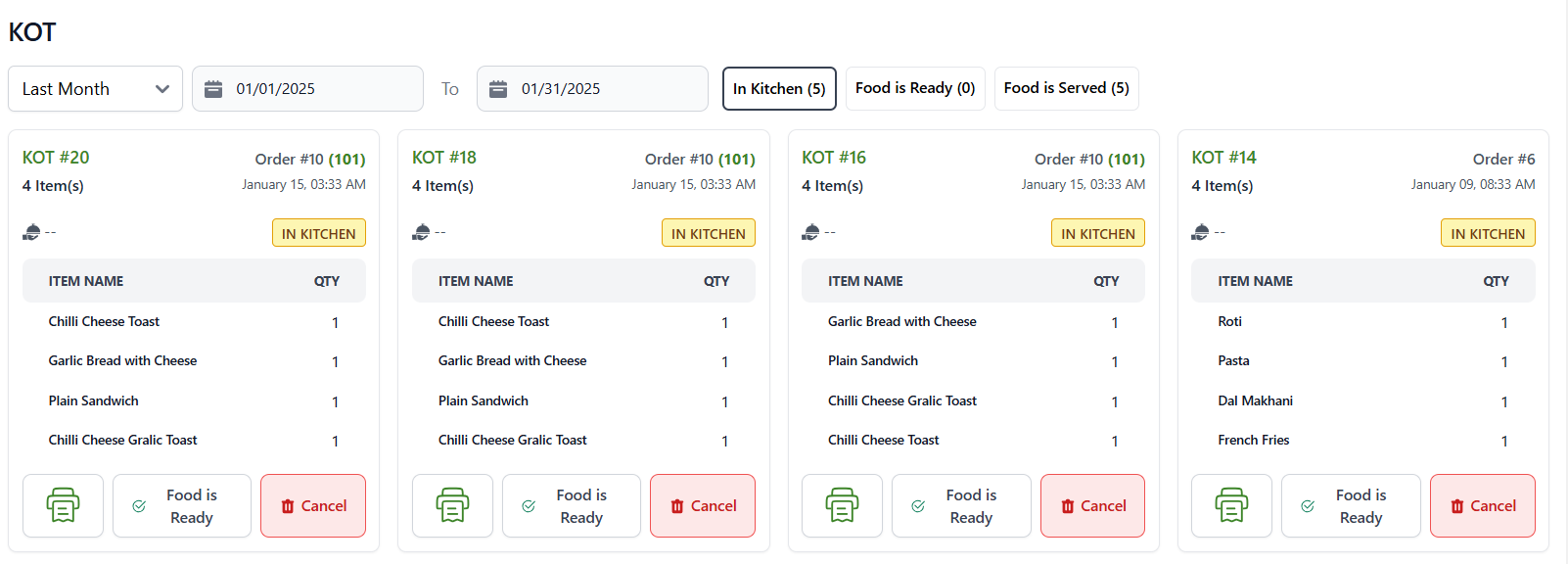Screen dimensions: 1568x564
Task: Print KOT #20 using printer icon
Action: 63,506
